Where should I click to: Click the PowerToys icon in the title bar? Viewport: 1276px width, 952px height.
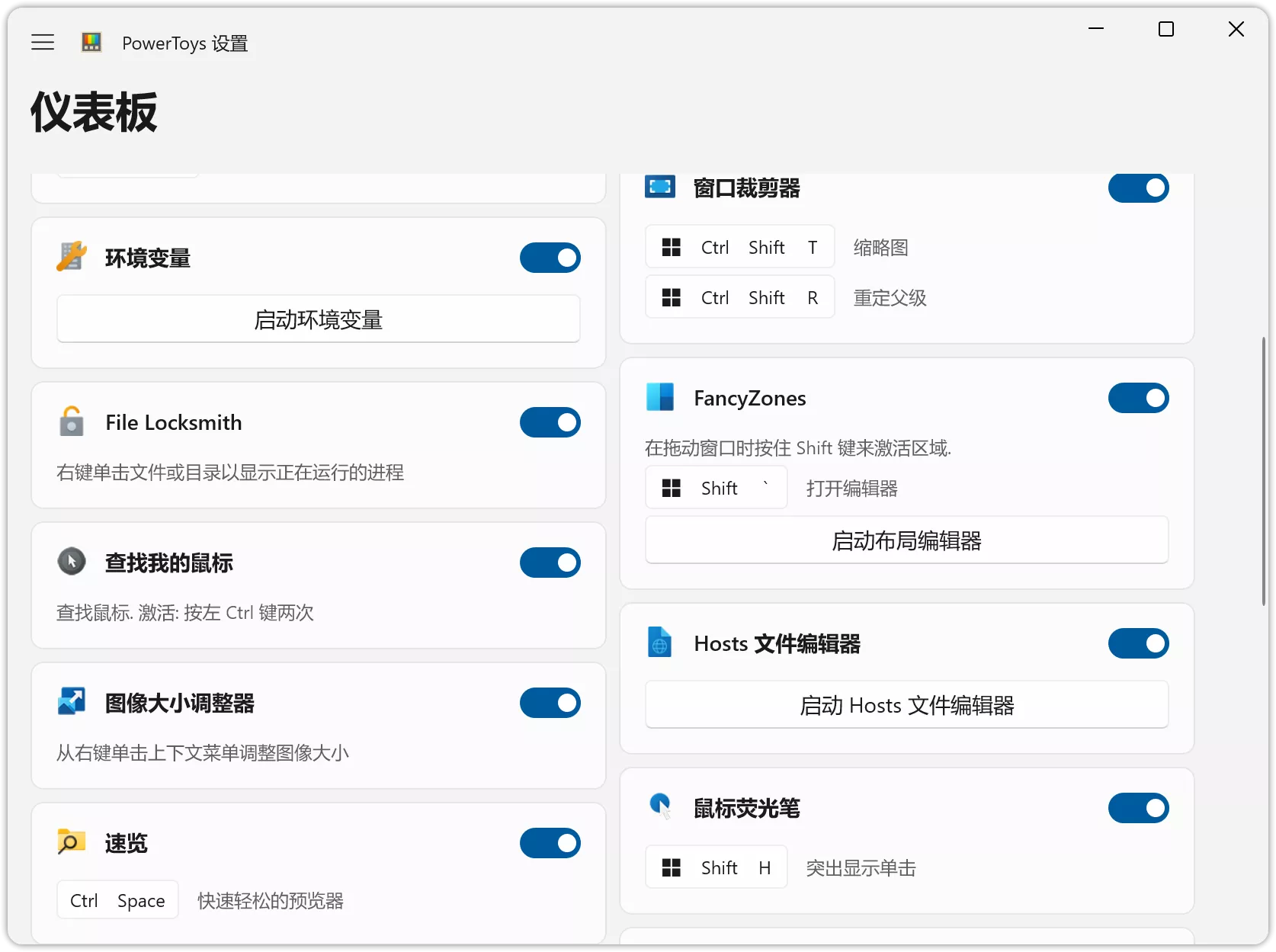91,43
